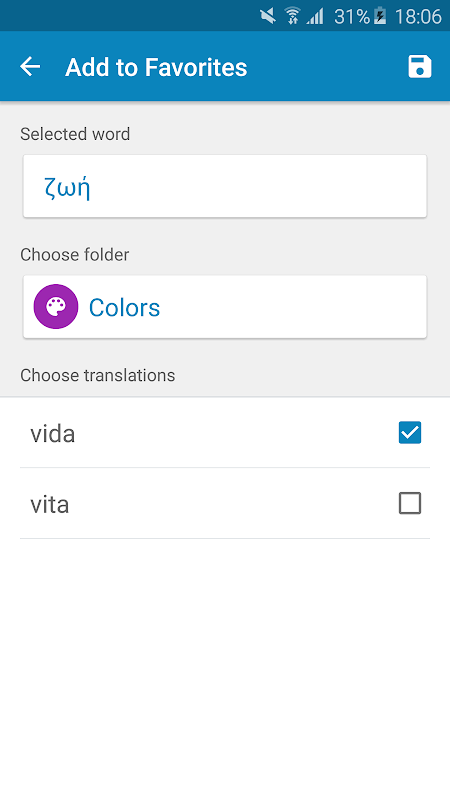Tap the Colors folder name text
This screenshot has width=450, height=800.
[124, 308]
